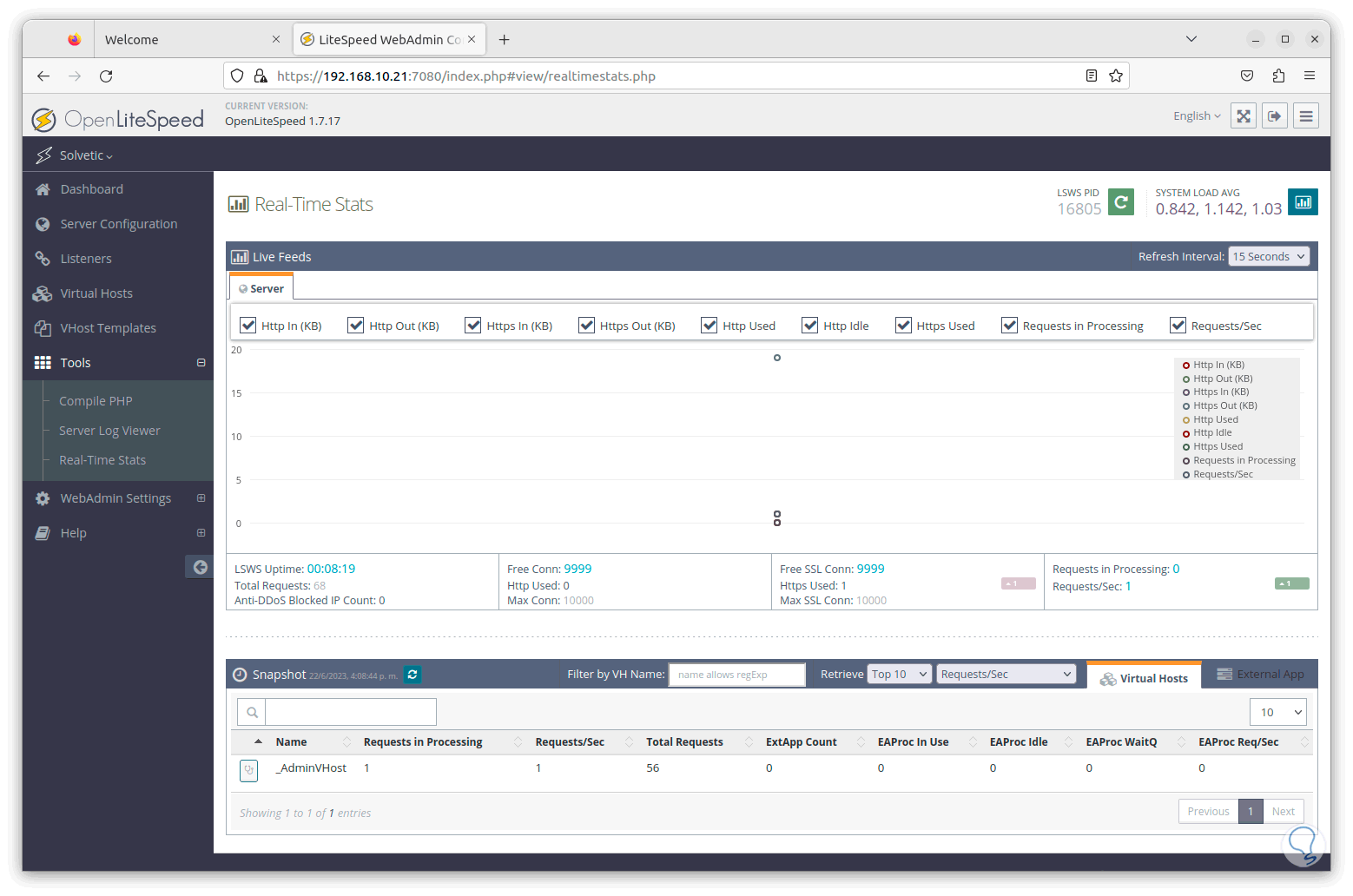The height and width of the screenshot is (896, 1353).
Task: Switch to the Welcome browser tab
Action: click(x=191, y=40)
